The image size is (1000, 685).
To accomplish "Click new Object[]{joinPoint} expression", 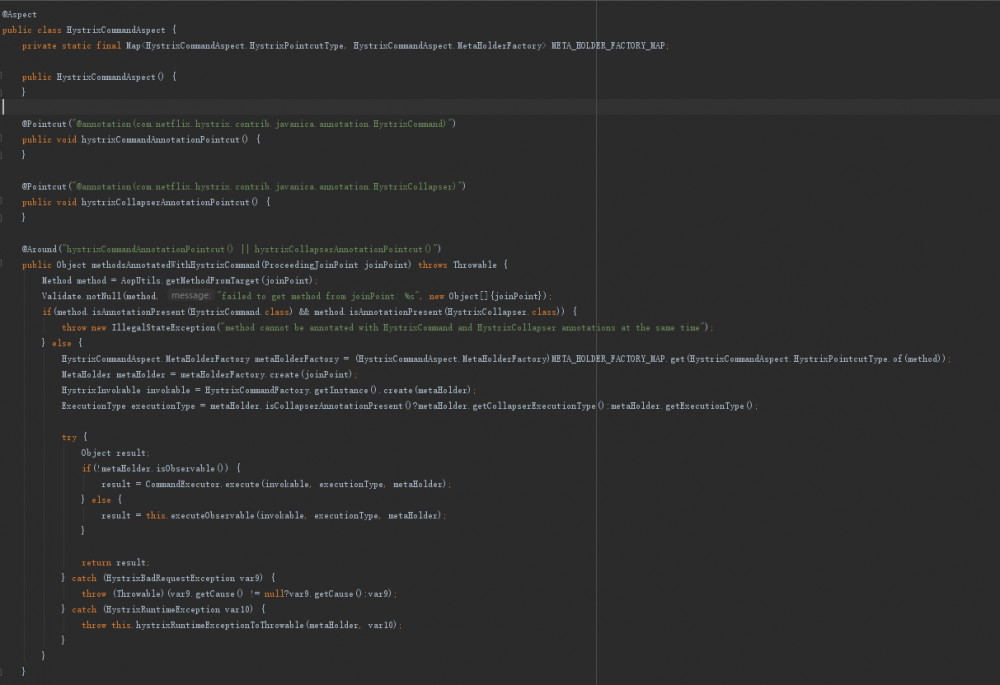I will (488, 297).
